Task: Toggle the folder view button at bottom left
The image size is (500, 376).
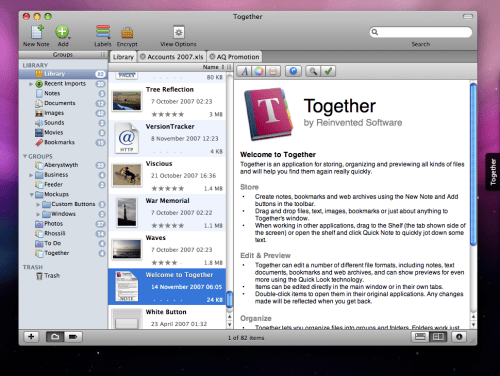Action: [55, 337]
